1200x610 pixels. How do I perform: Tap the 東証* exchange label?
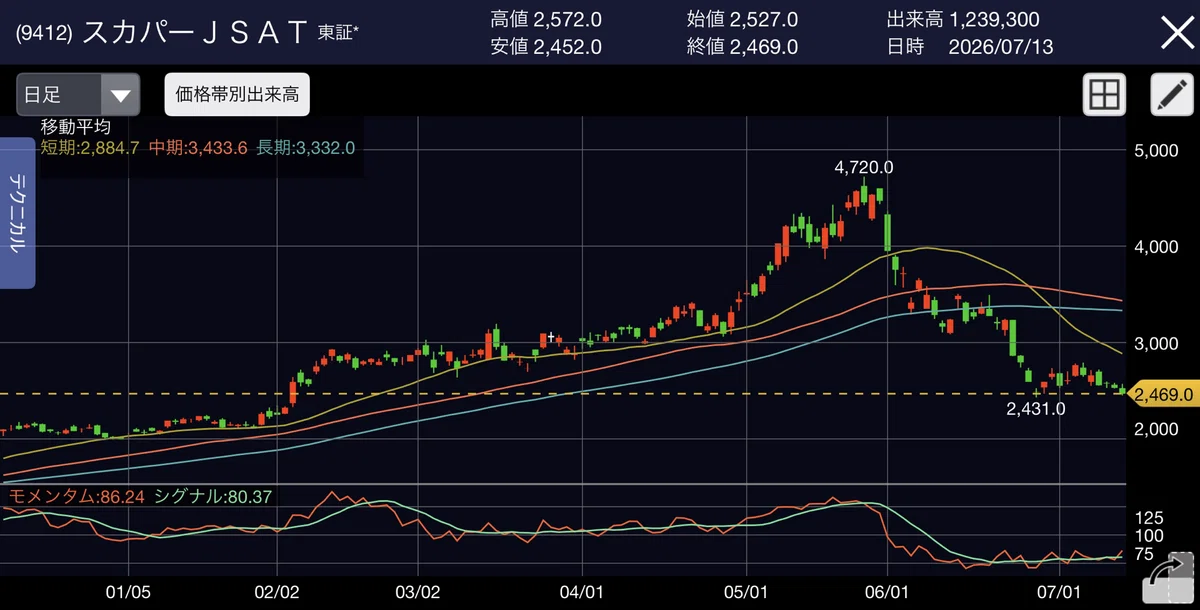pos(338,34)
